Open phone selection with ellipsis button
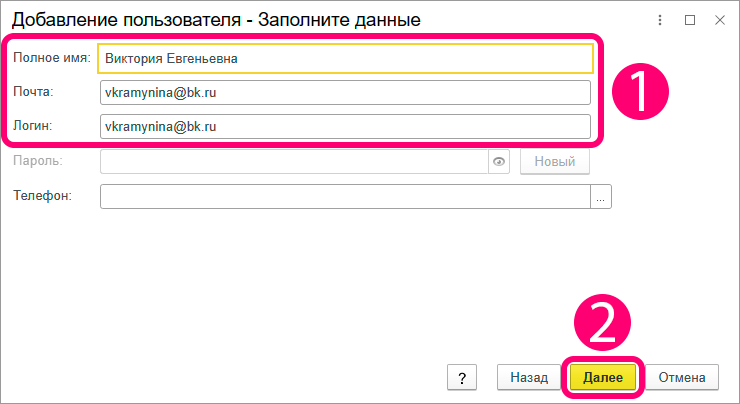740x404 pixels. [x=601, y=196]
